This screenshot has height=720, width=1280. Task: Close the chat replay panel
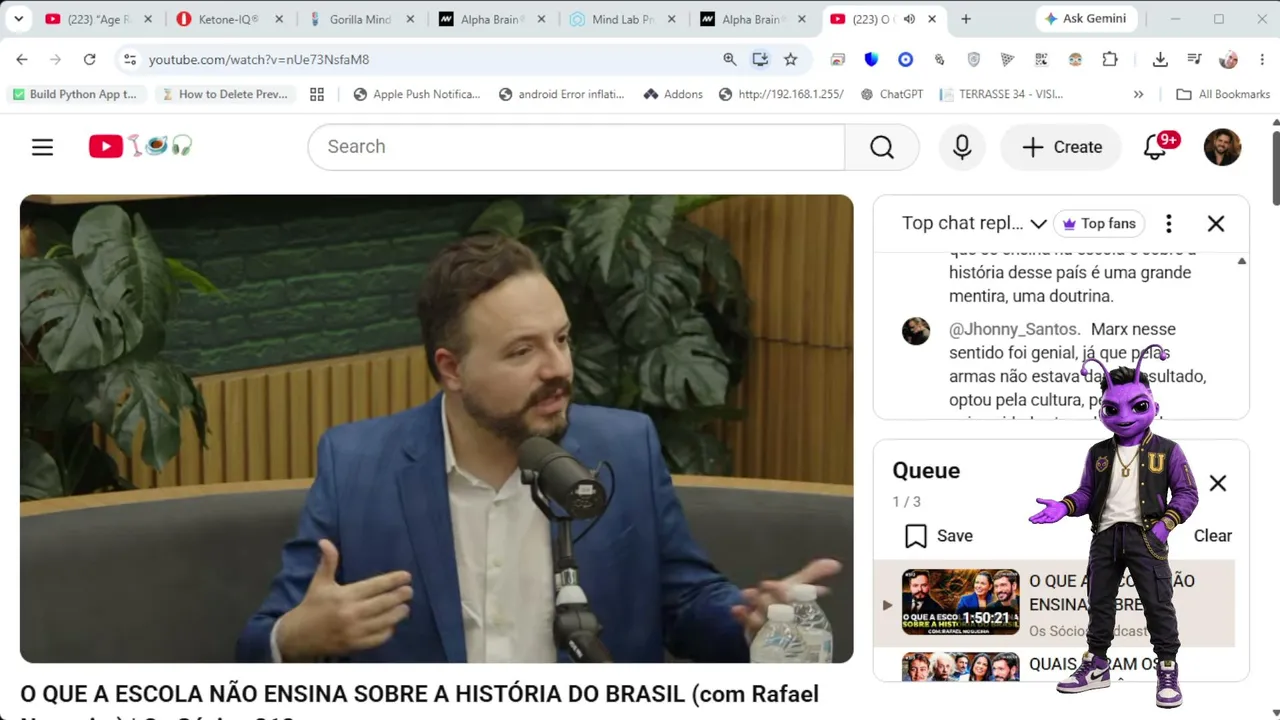click(x=1216, y=224)
